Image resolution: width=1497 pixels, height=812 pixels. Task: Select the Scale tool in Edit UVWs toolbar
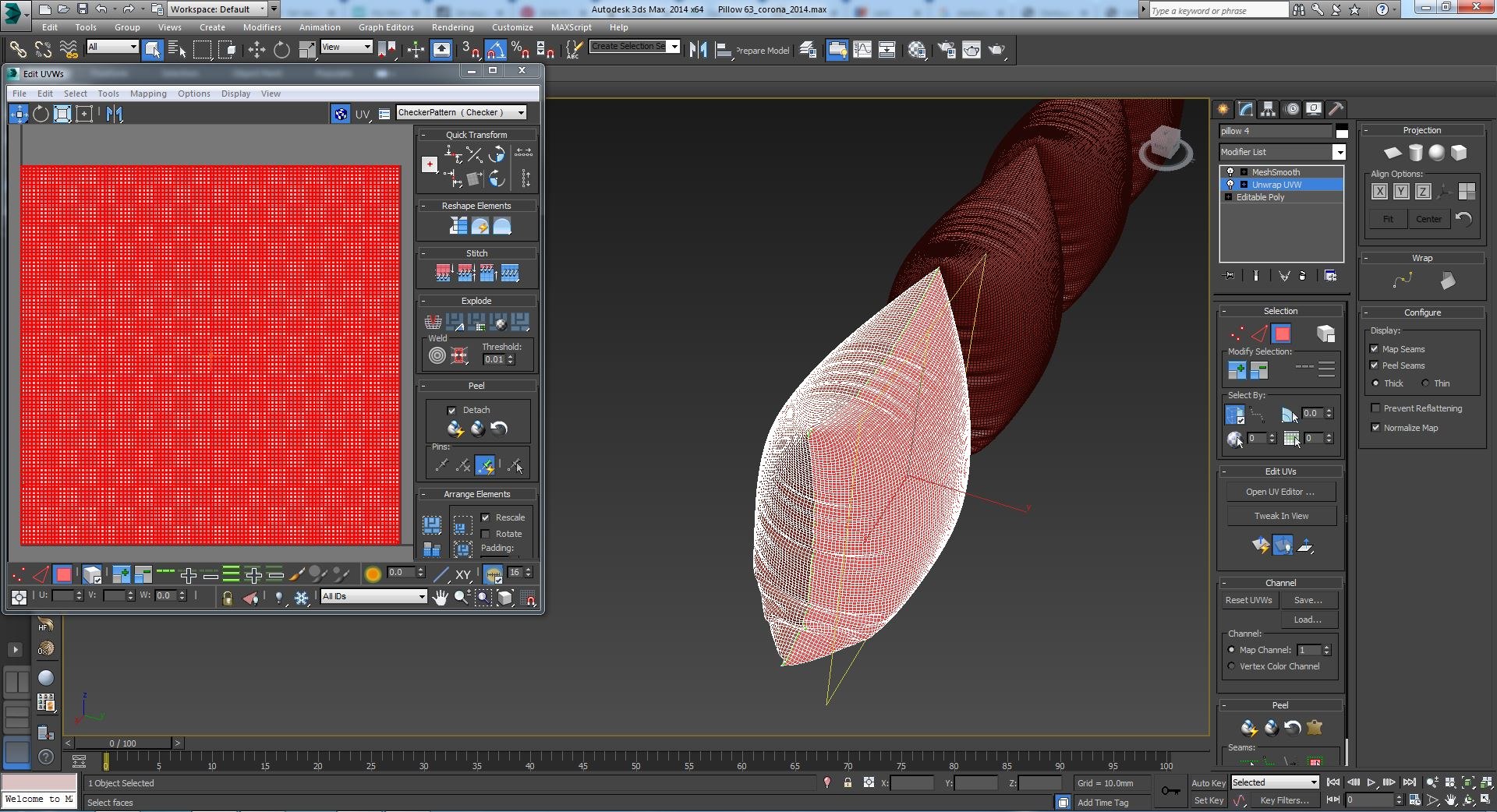[62, 114]
